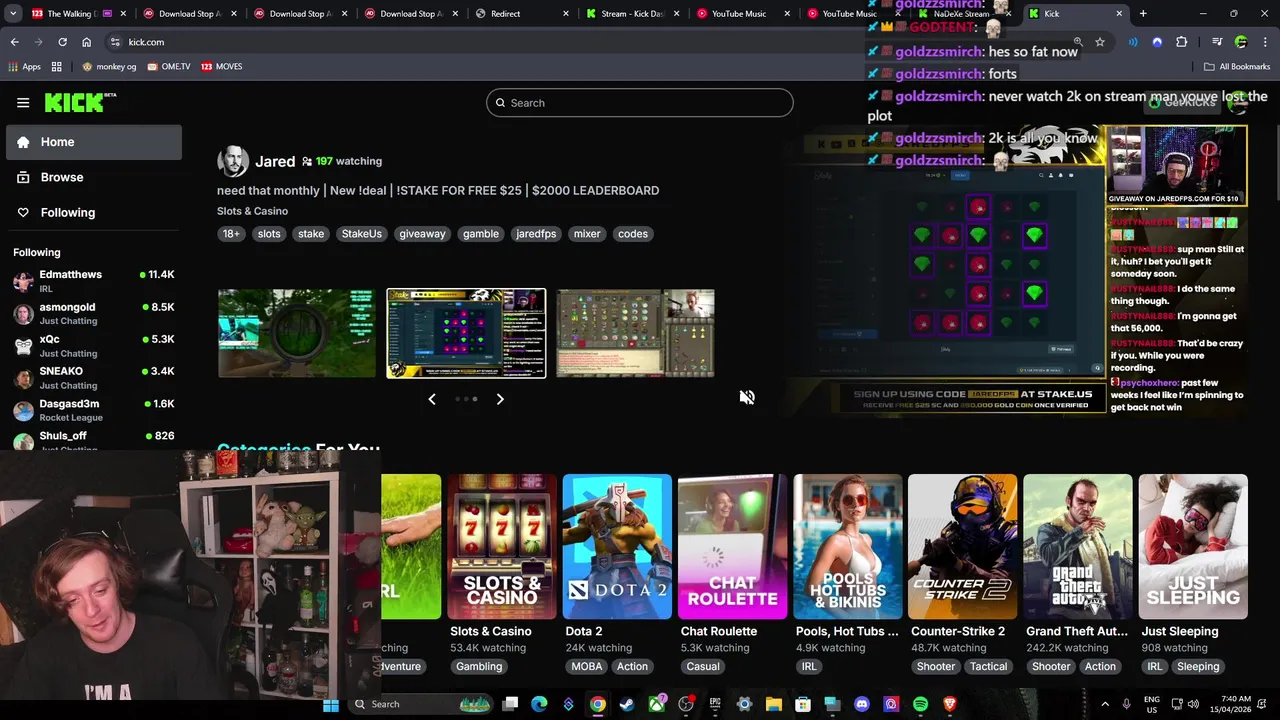Click the Jared streamer name
1280x720 pixels.
click(x=275, y=161)
